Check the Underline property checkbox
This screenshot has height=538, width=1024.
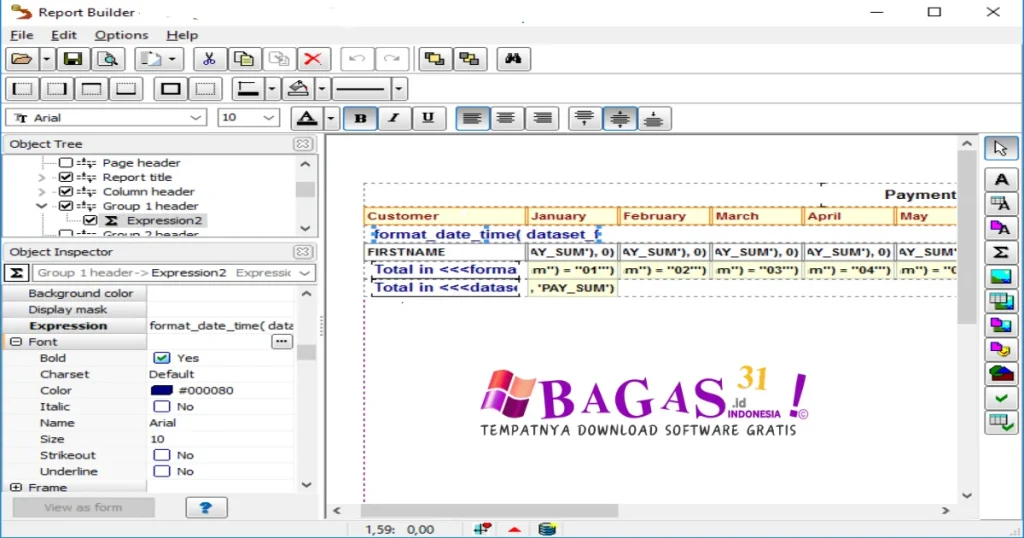tap(161, 471)
